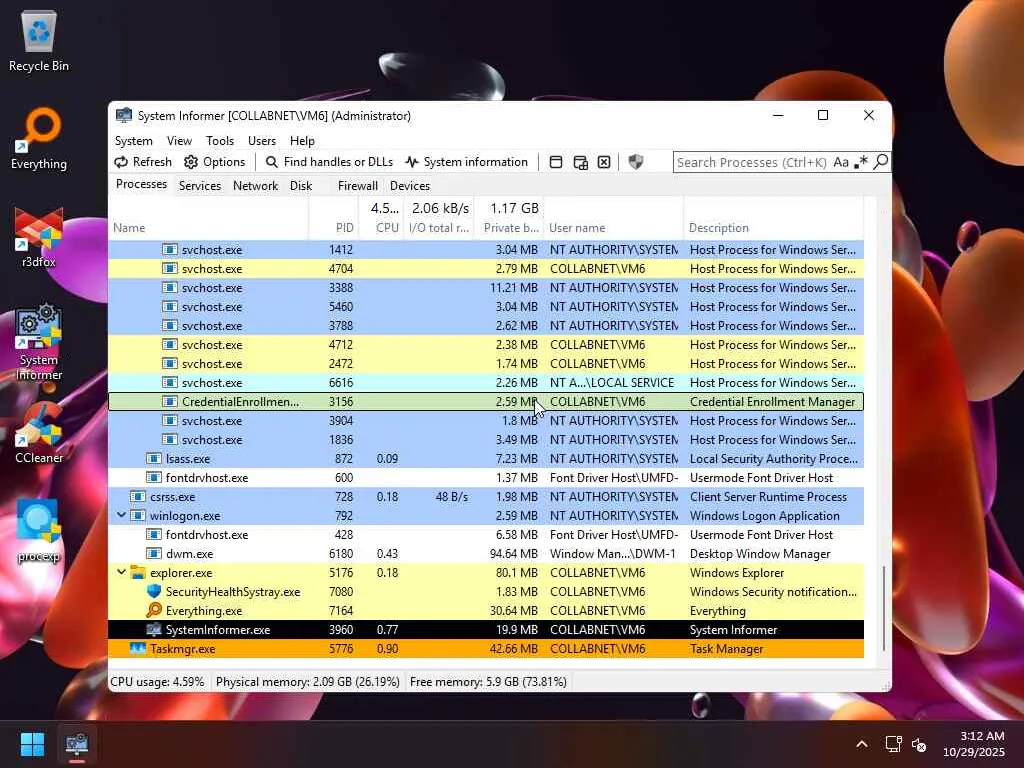Open the Recycle Bin desktop icon
Viewport: 1024px width, 768px height.
pyautogui.click(x=39, y=42)
